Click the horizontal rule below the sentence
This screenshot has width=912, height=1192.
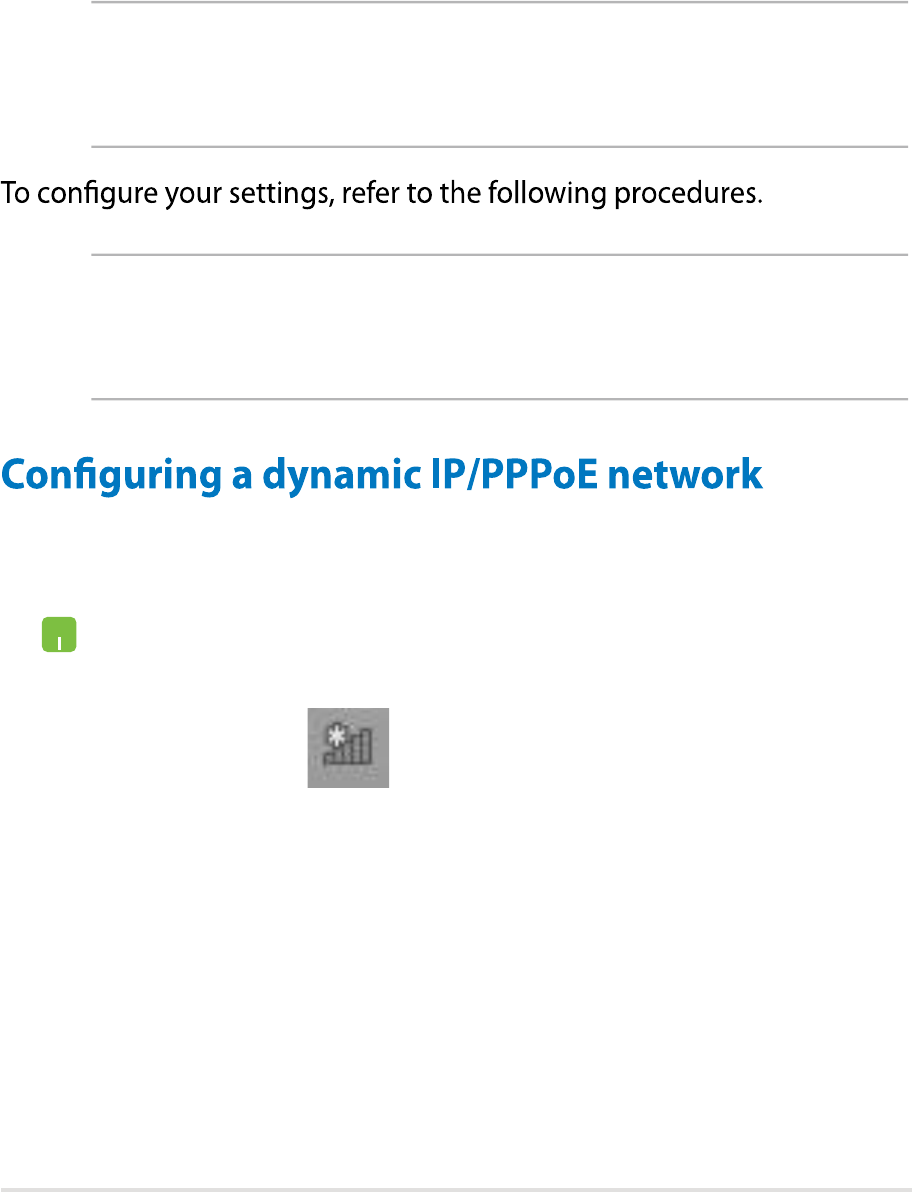498,254
